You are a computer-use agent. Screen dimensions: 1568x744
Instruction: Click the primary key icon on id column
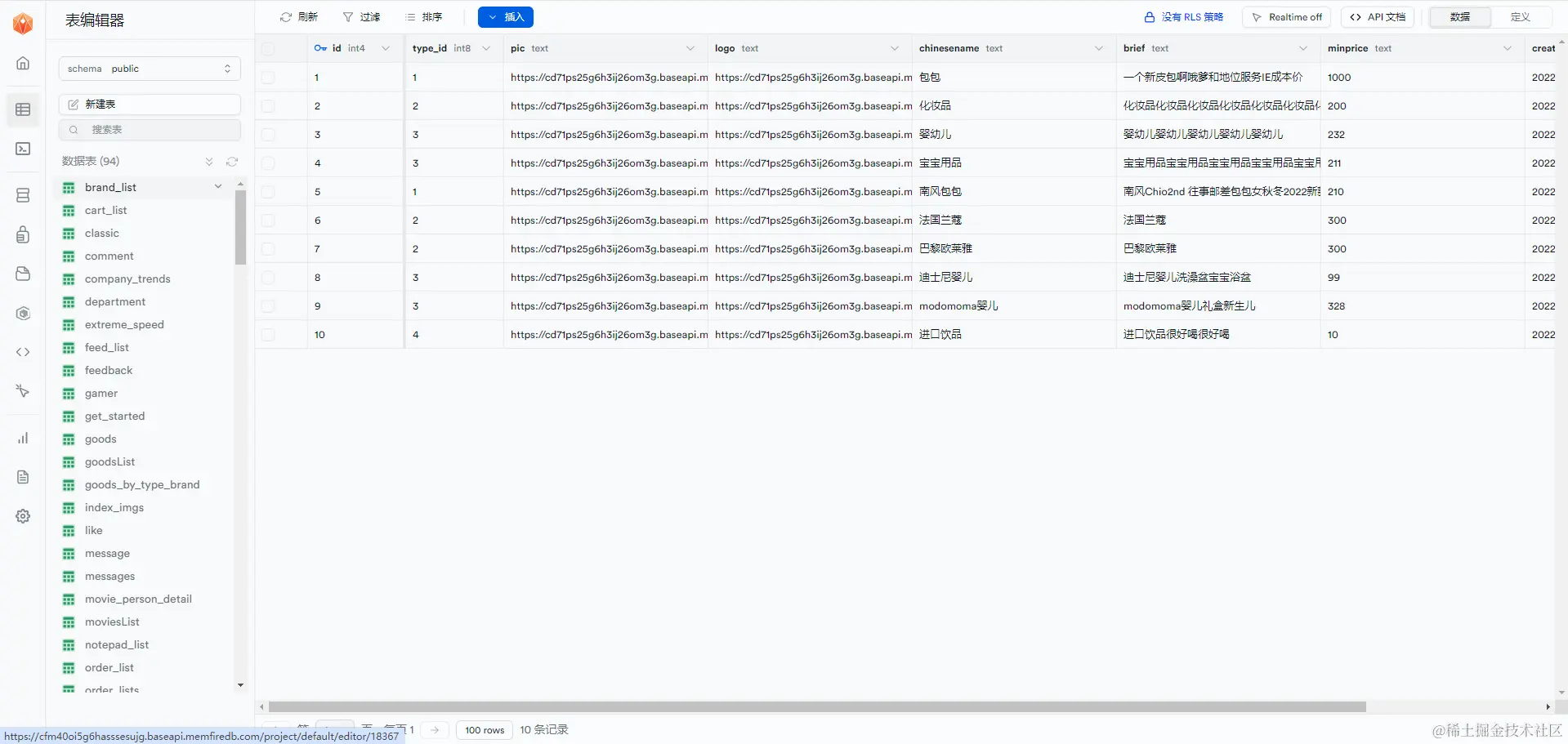[320, 48]
